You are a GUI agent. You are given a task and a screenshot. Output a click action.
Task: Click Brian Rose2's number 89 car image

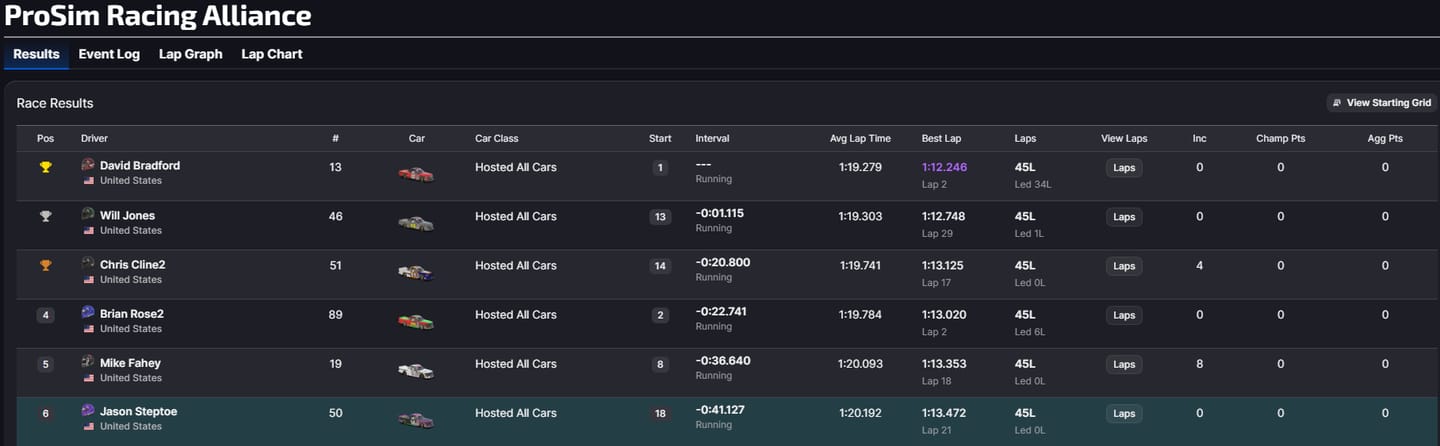coord(416,321)
